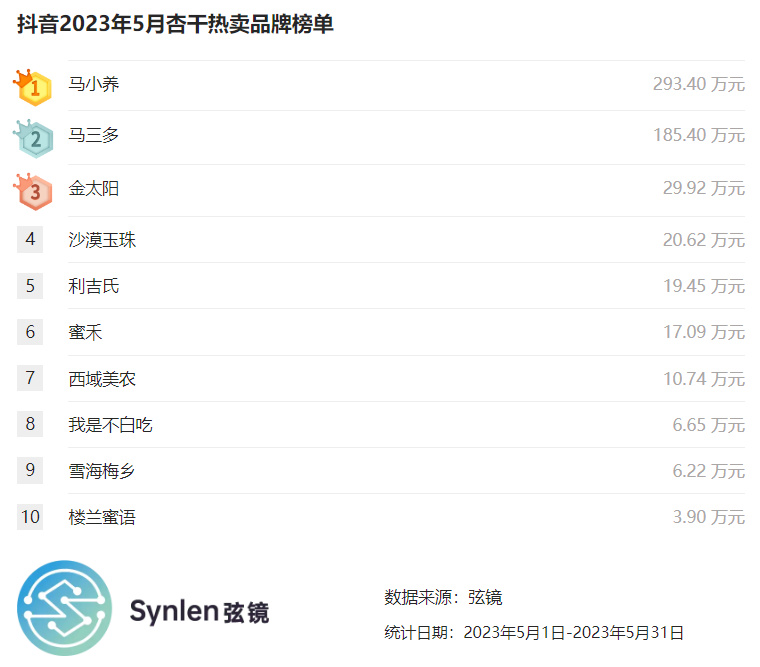The image size is (760, 667).
Task: Click the sales value 29.92 万元
Action: (x=704, y=188)
